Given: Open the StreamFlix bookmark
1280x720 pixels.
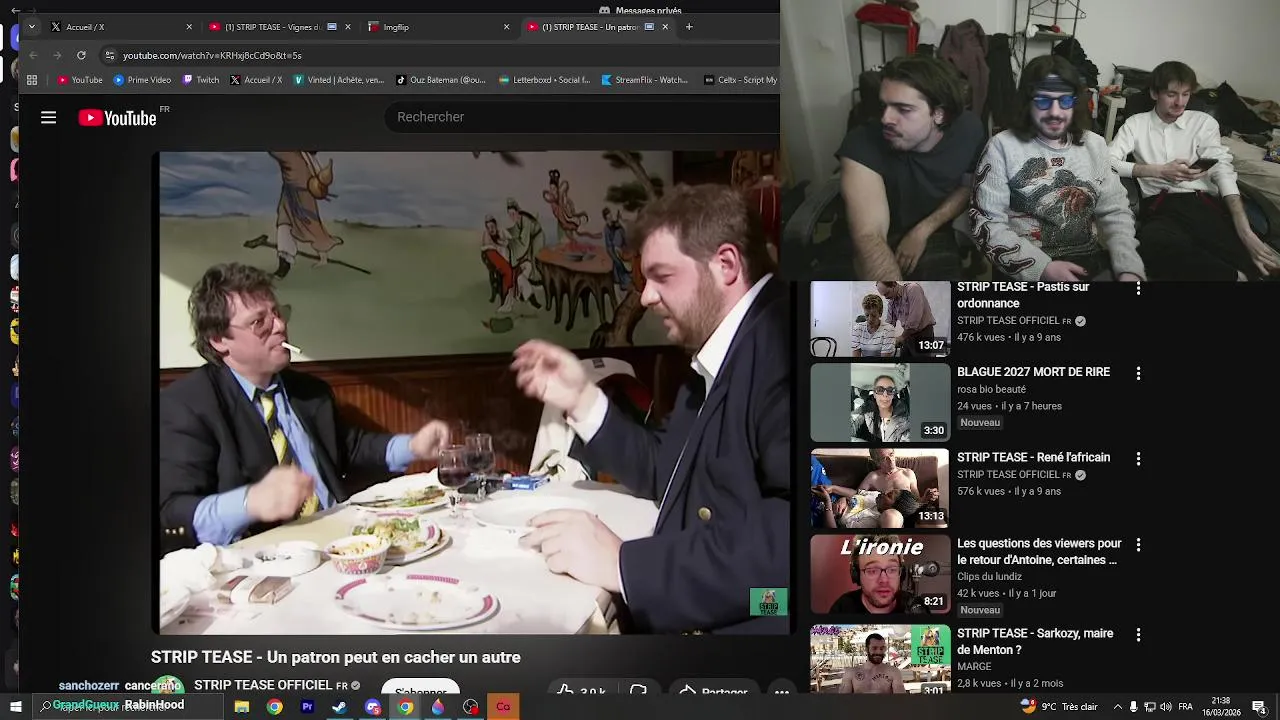Looking at the screenshot, I should pos(645,80).
